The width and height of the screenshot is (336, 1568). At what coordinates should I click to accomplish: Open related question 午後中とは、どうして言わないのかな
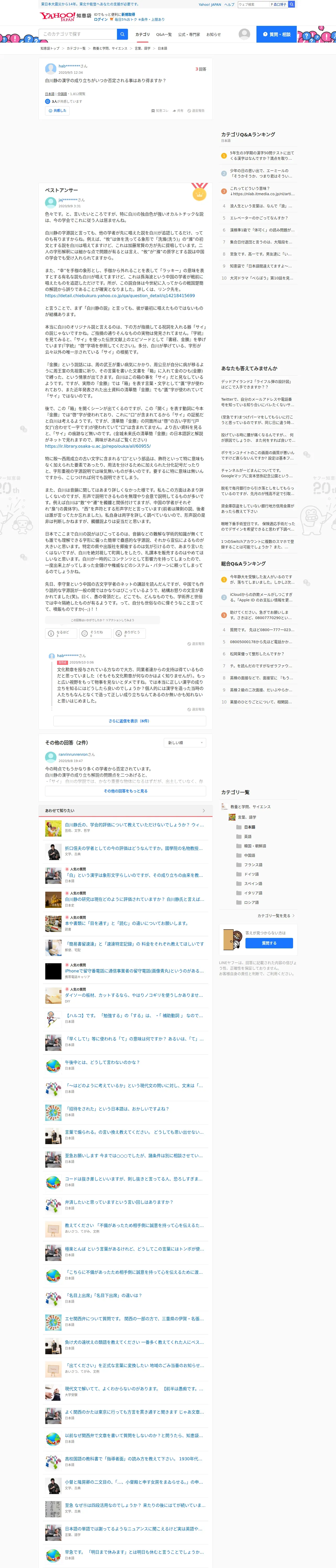(x=102, y=1062)
